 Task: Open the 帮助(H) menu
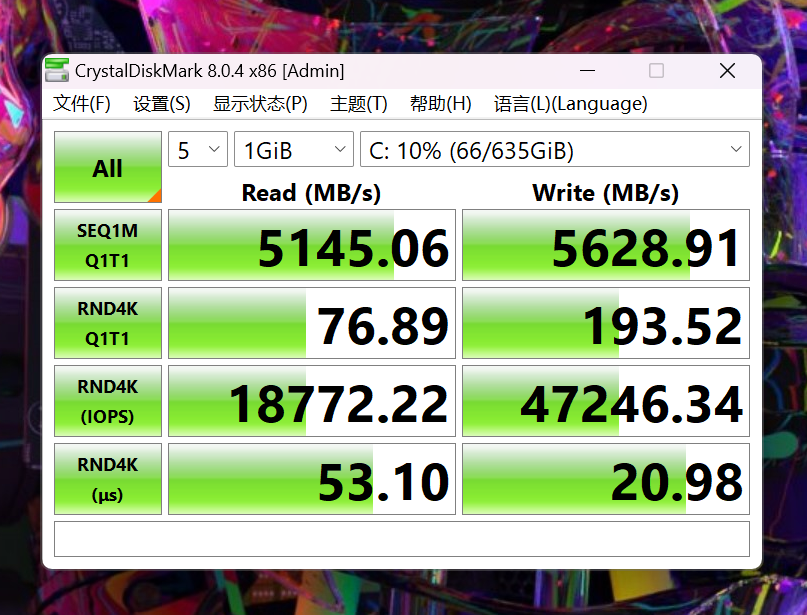(x=441, y=103)
